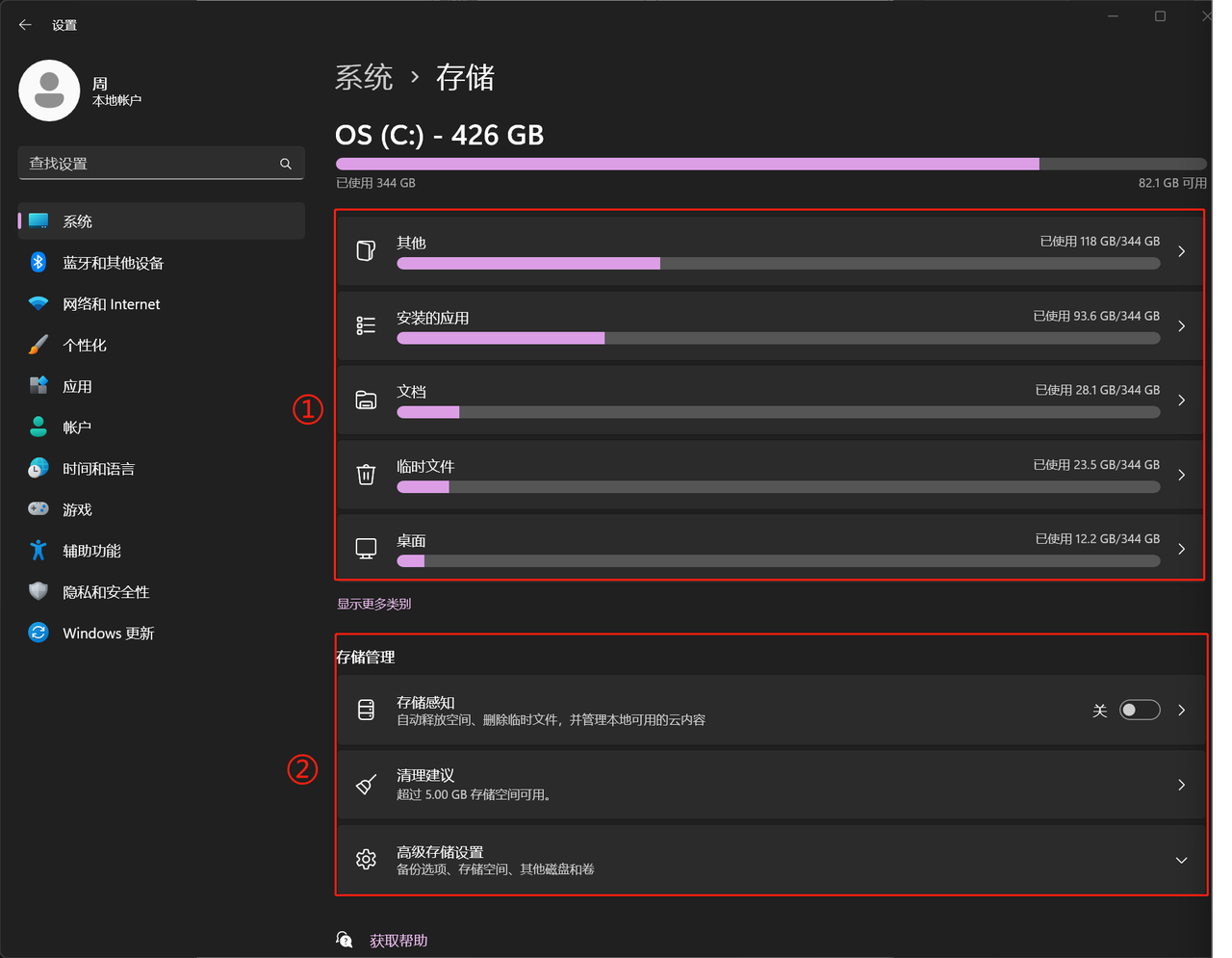Switch to 隐私和安全性 settings

(x=162, y=591)
